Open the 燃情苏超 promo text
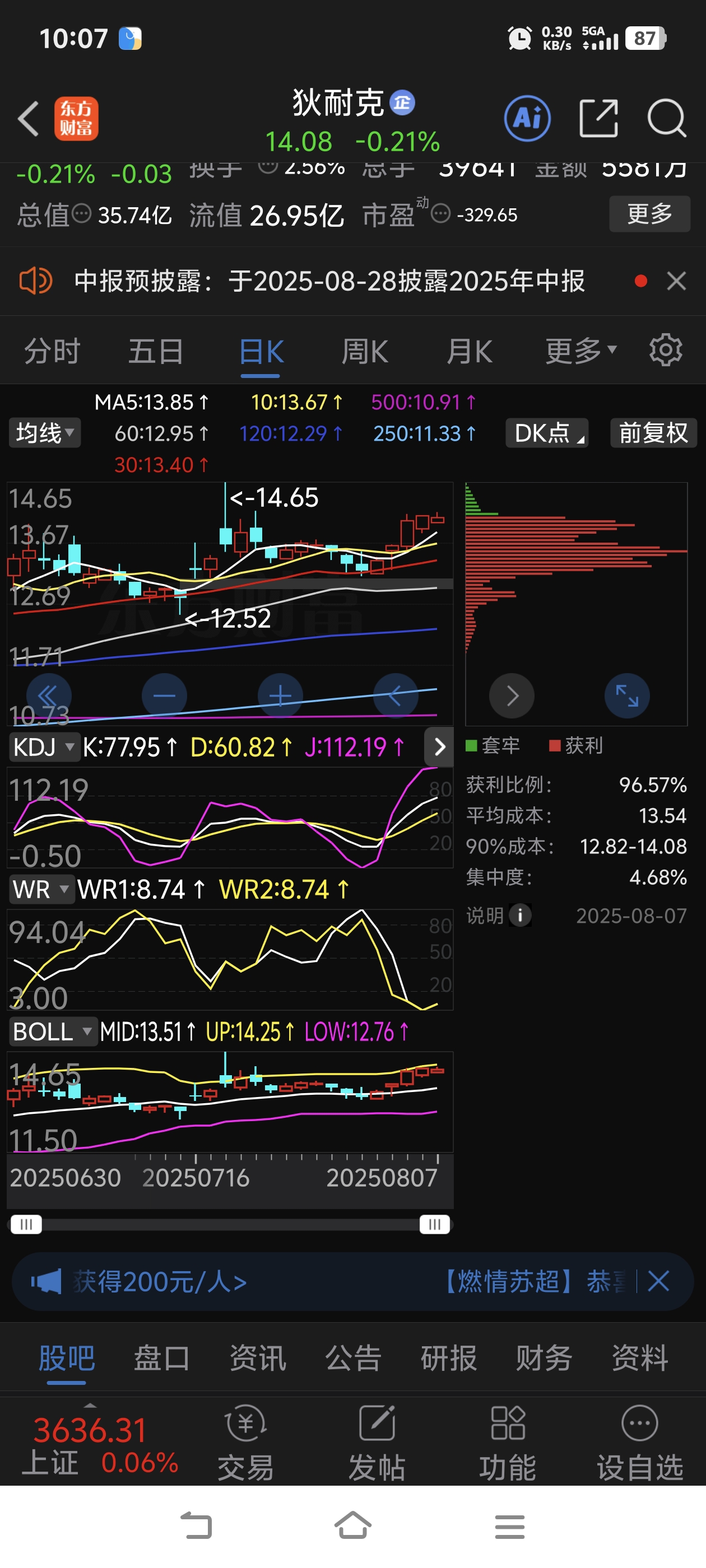 [531, 1281]
